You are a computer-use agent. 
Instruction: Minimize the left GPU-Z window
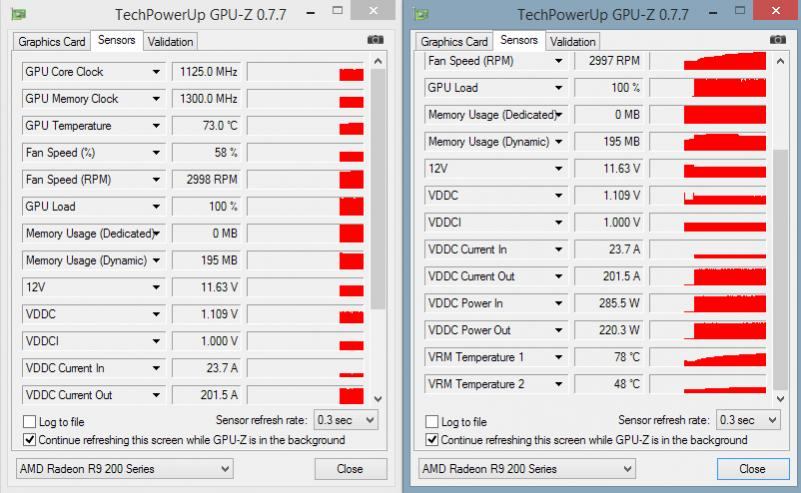point(310,12)
